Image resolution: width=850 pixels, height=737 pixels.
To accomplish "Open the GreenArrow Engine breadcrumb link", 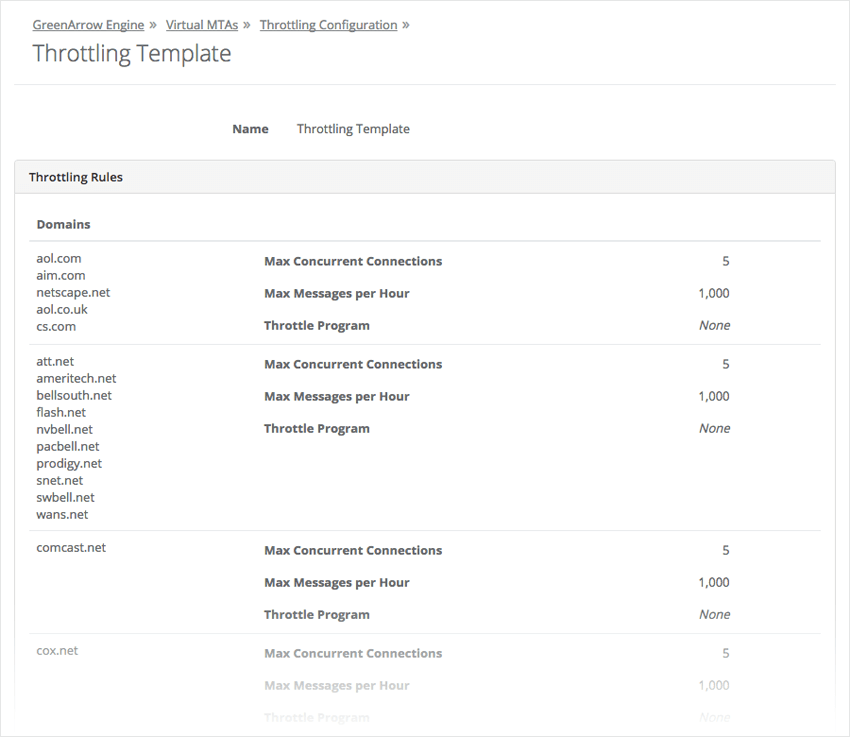I will [88, 25].
